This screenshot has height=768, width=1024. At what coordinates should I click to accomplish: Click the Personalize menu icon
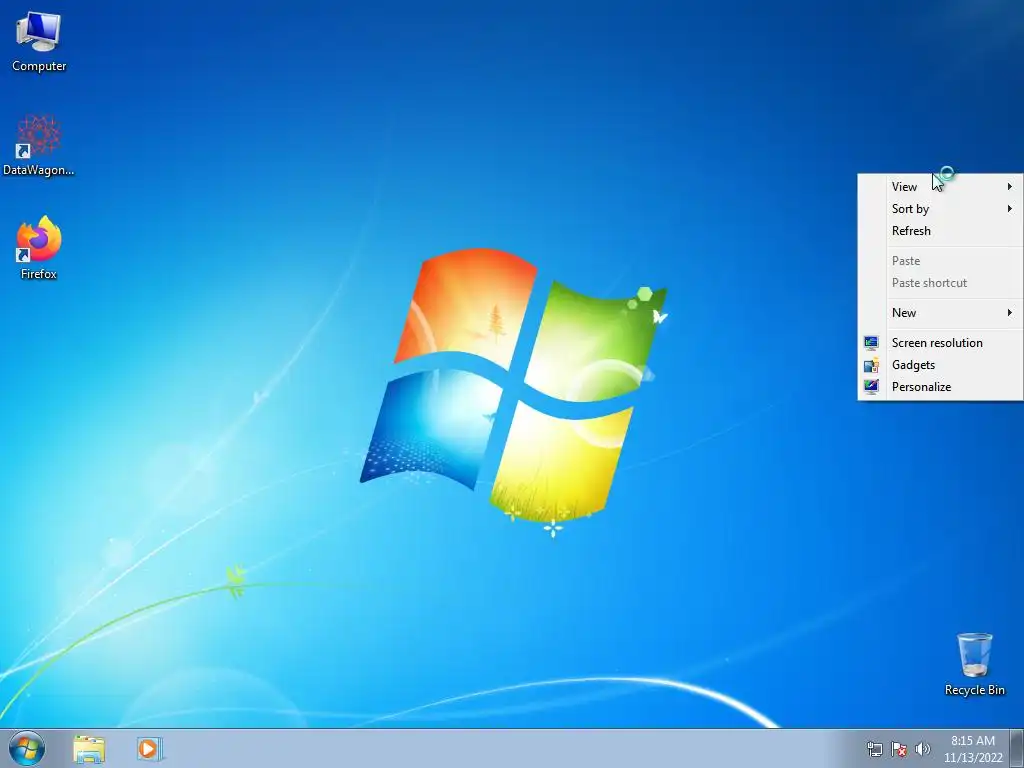(x=871, y=387)
